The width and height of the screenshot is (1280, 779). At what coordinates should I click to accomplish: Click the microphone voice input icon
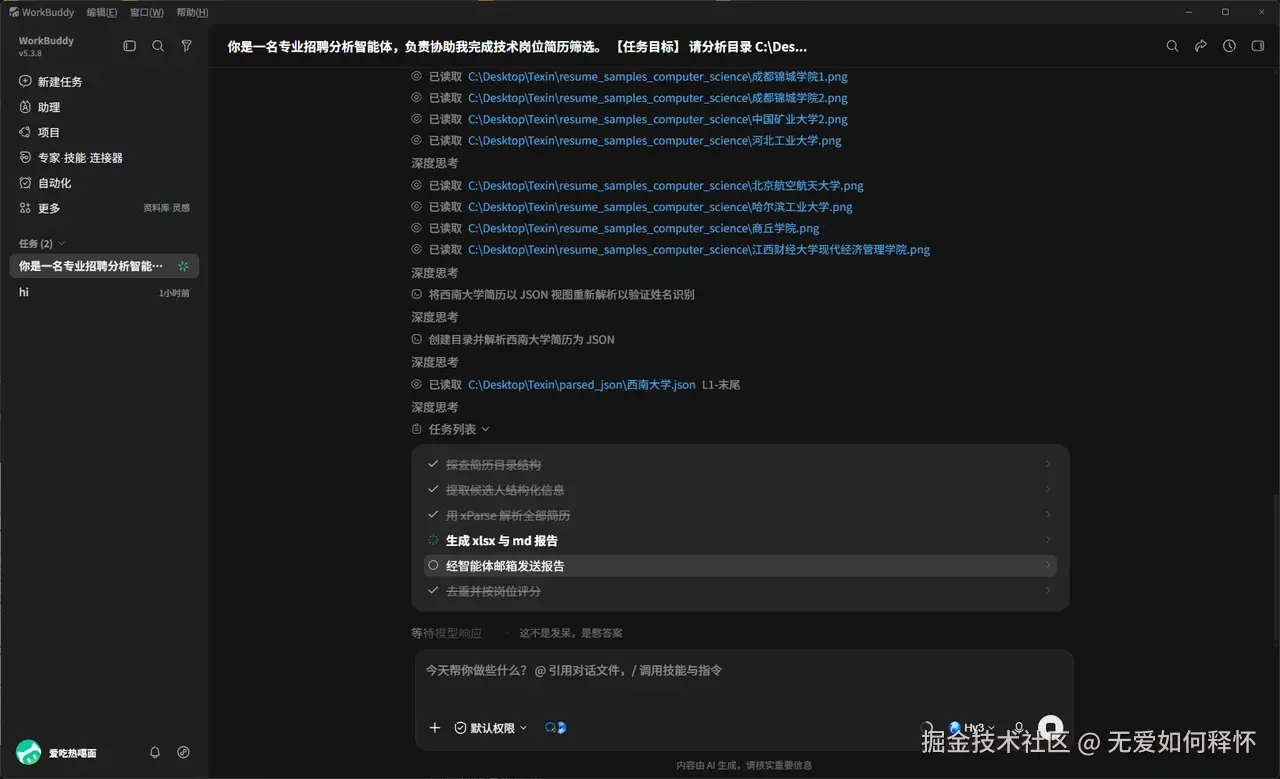pyautogui.click(x=1019, y=728)
